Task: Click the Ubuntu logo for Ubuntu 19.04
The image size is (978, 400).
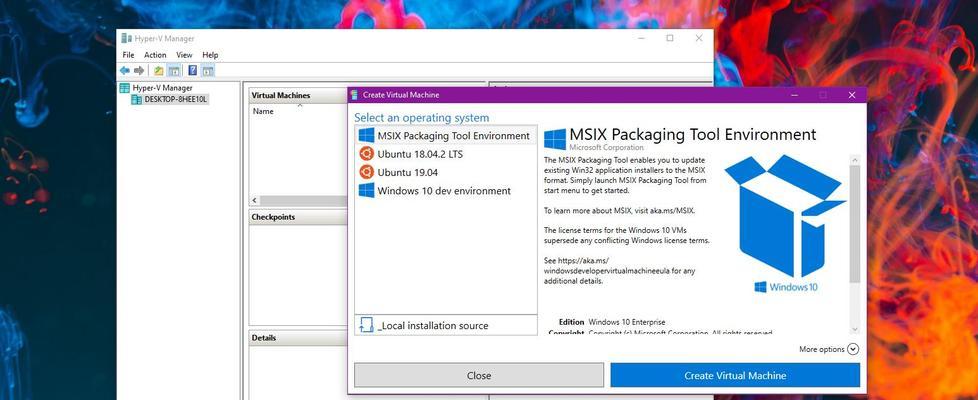Action: (x=367, y=172)
